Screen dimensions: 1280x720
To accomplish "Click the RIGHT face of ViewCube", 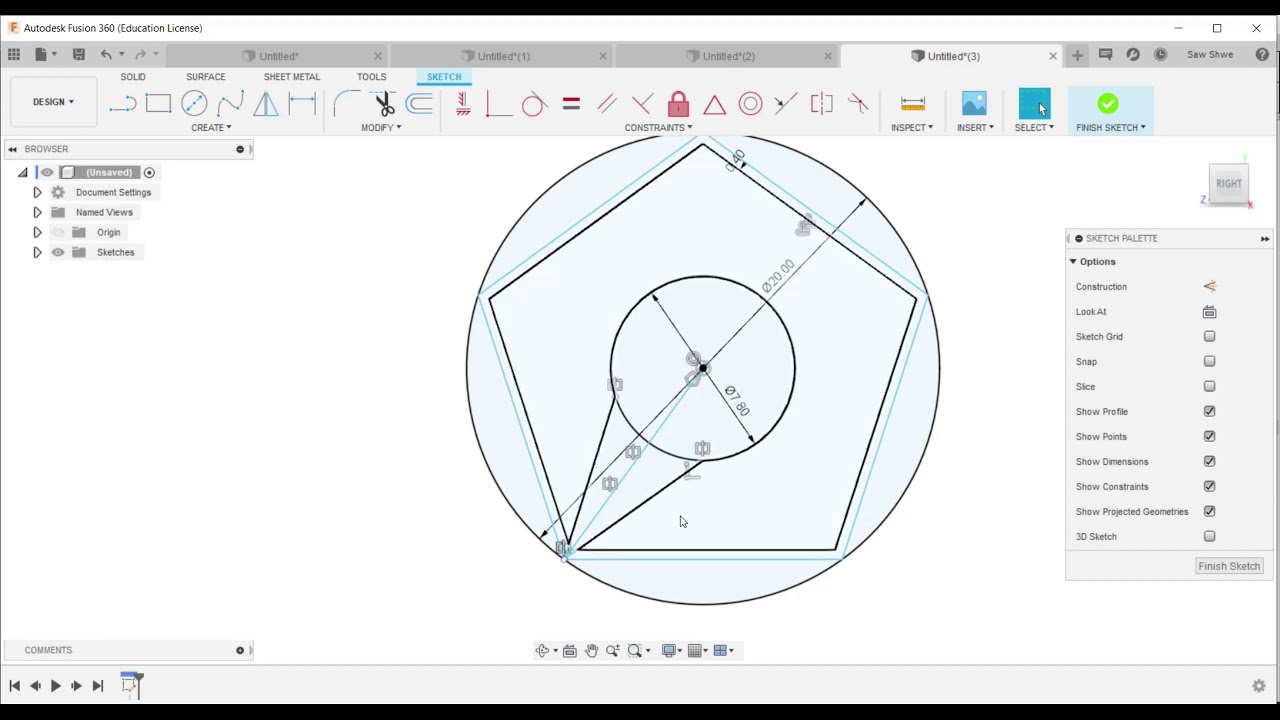I will click(x=1229, y=183).
